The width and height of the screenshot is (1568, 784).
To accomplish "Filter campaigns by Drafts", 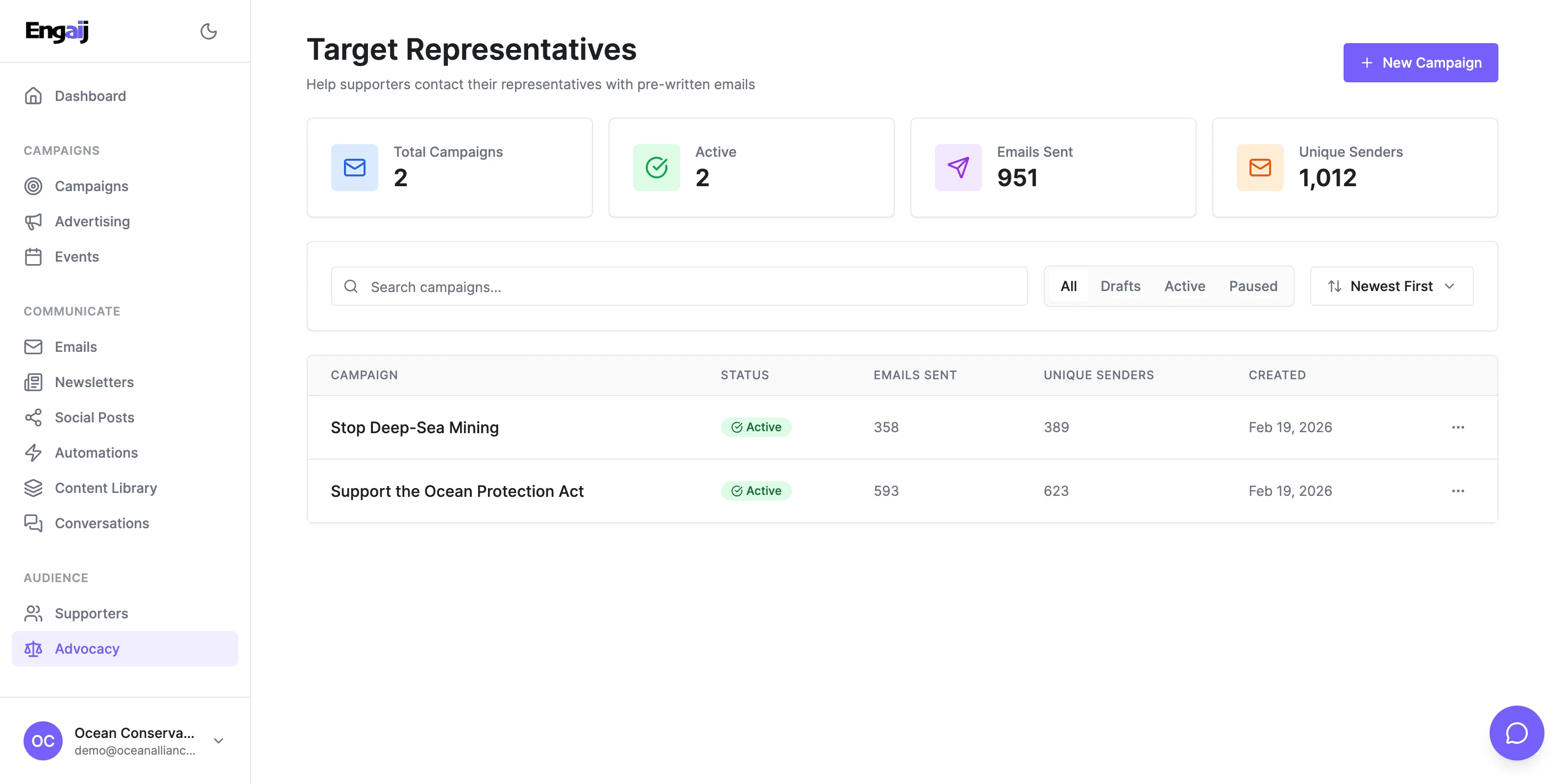I will coord(1120,286).
